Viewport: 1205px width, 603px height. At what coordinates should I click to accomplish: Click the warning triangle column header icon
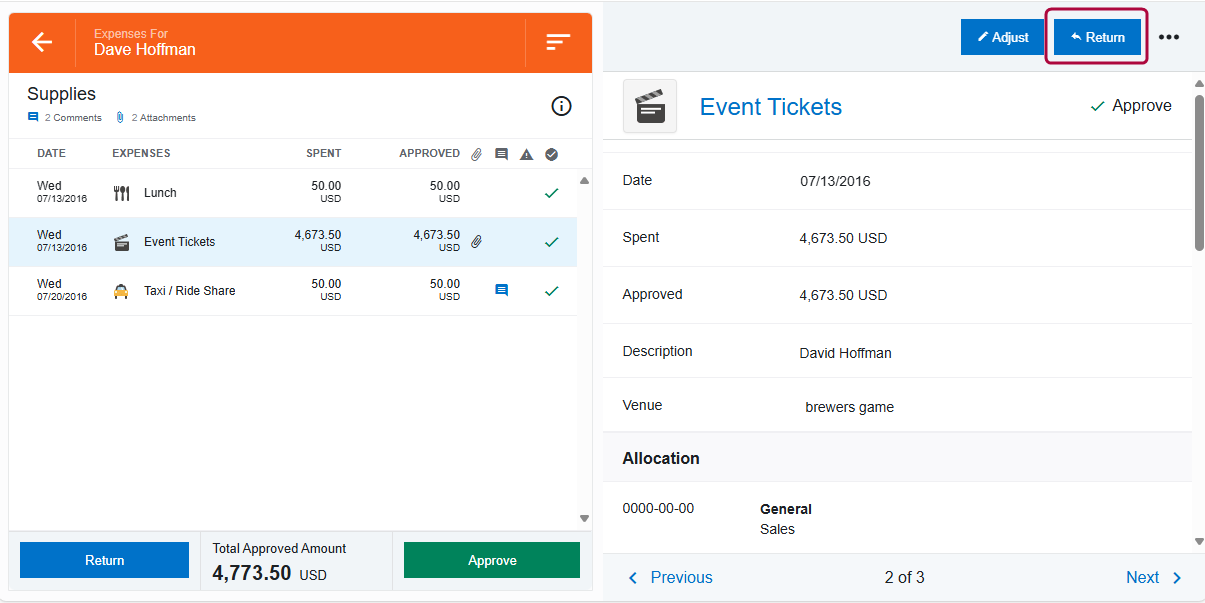[527, 154]
